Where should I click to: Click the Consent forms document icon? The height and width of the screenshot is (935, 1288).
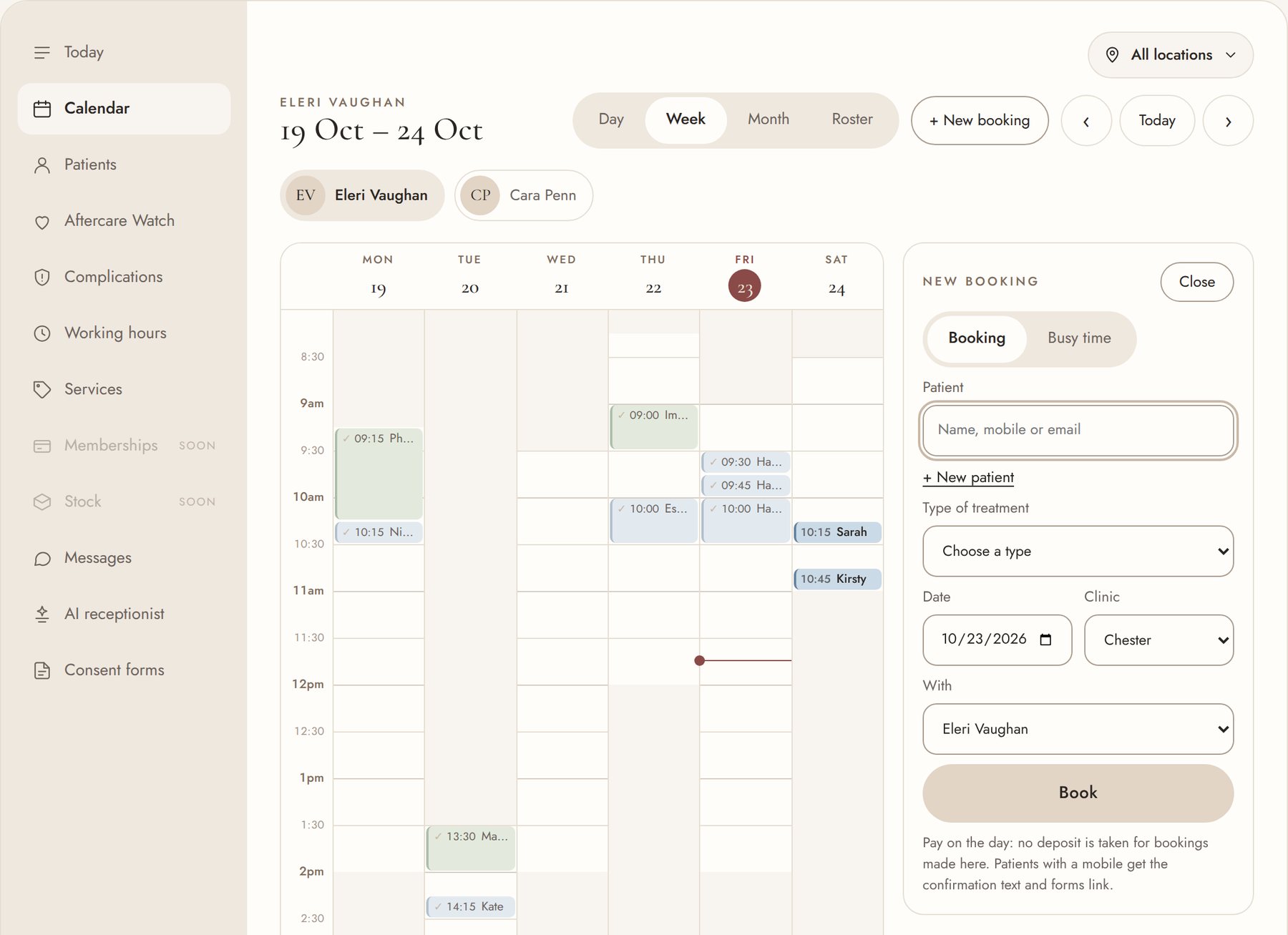point(42,671)
